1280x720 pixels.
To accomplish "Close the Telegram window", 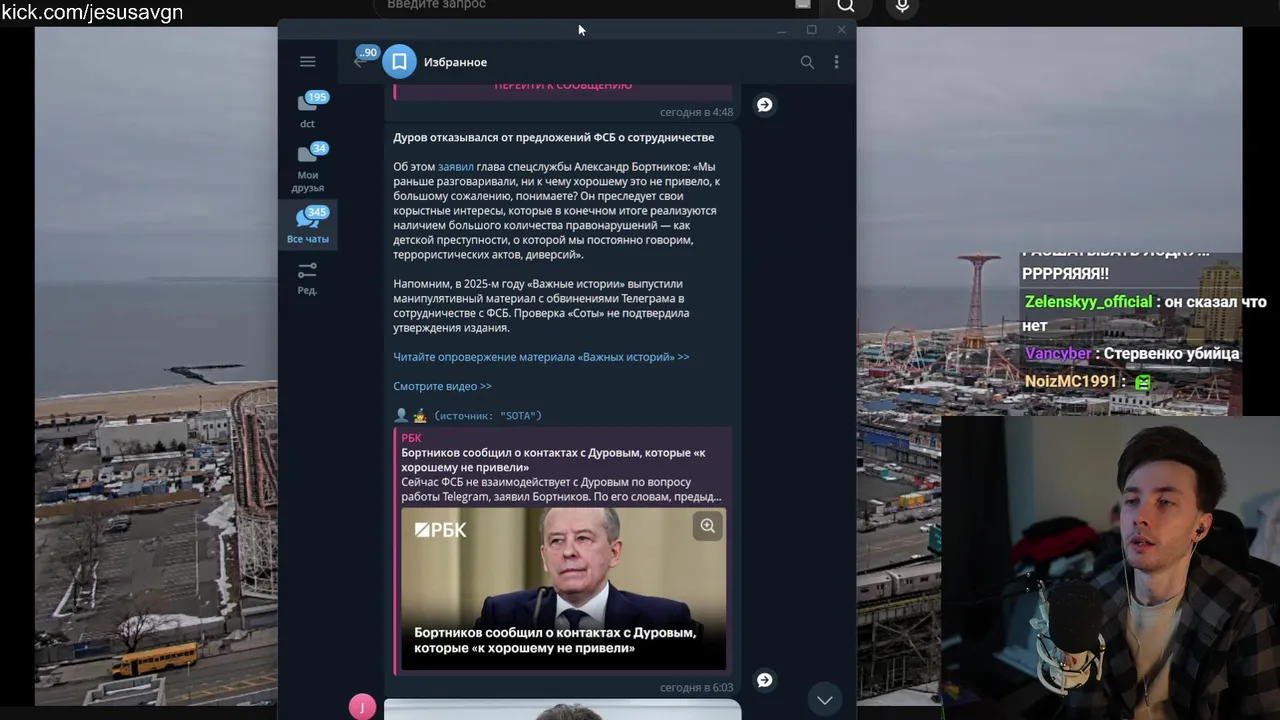I will click(x=841, y=30).
